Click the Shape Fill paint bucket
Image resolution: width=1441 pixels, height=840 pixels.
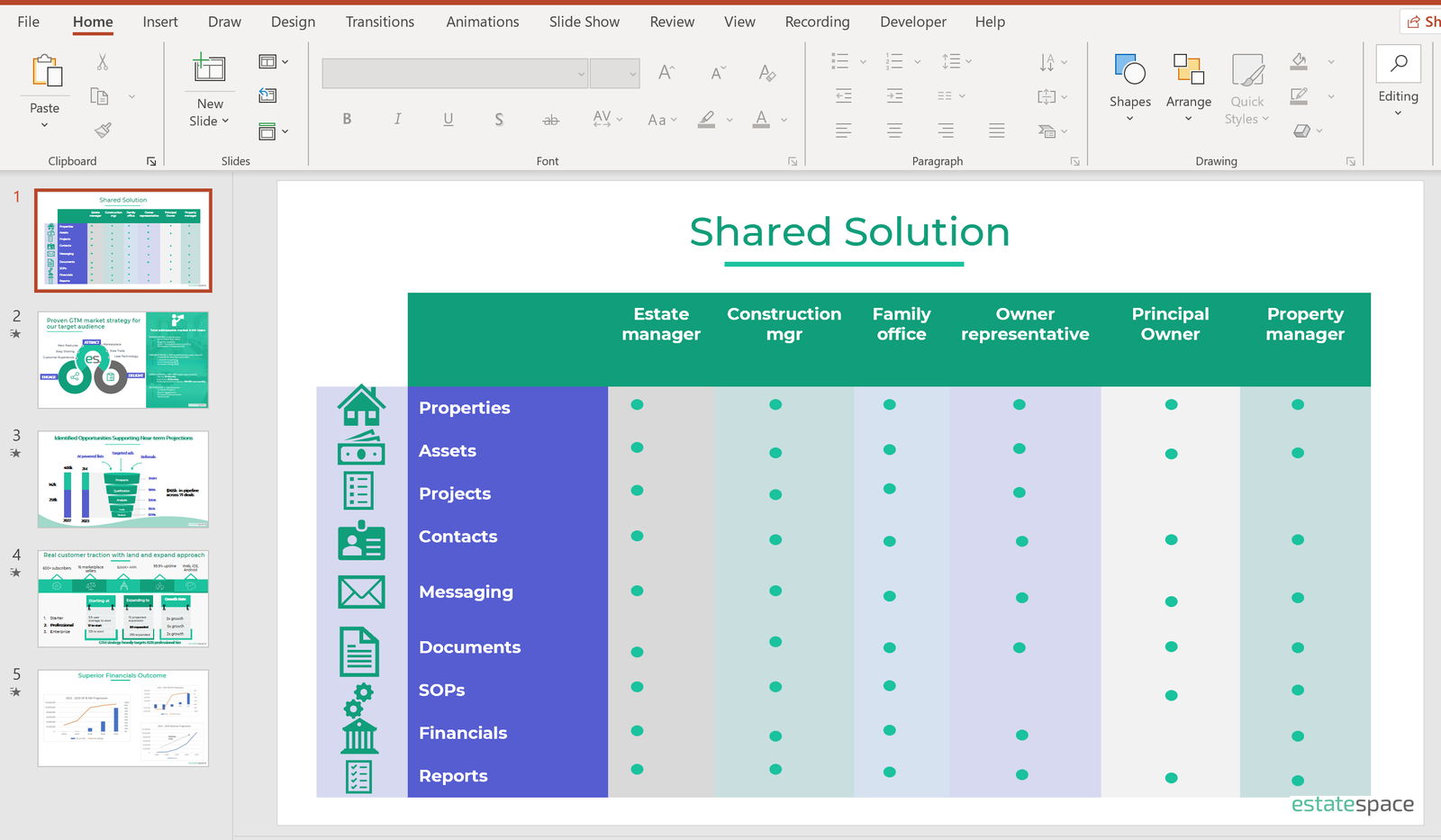click(x=1299, y=61)
